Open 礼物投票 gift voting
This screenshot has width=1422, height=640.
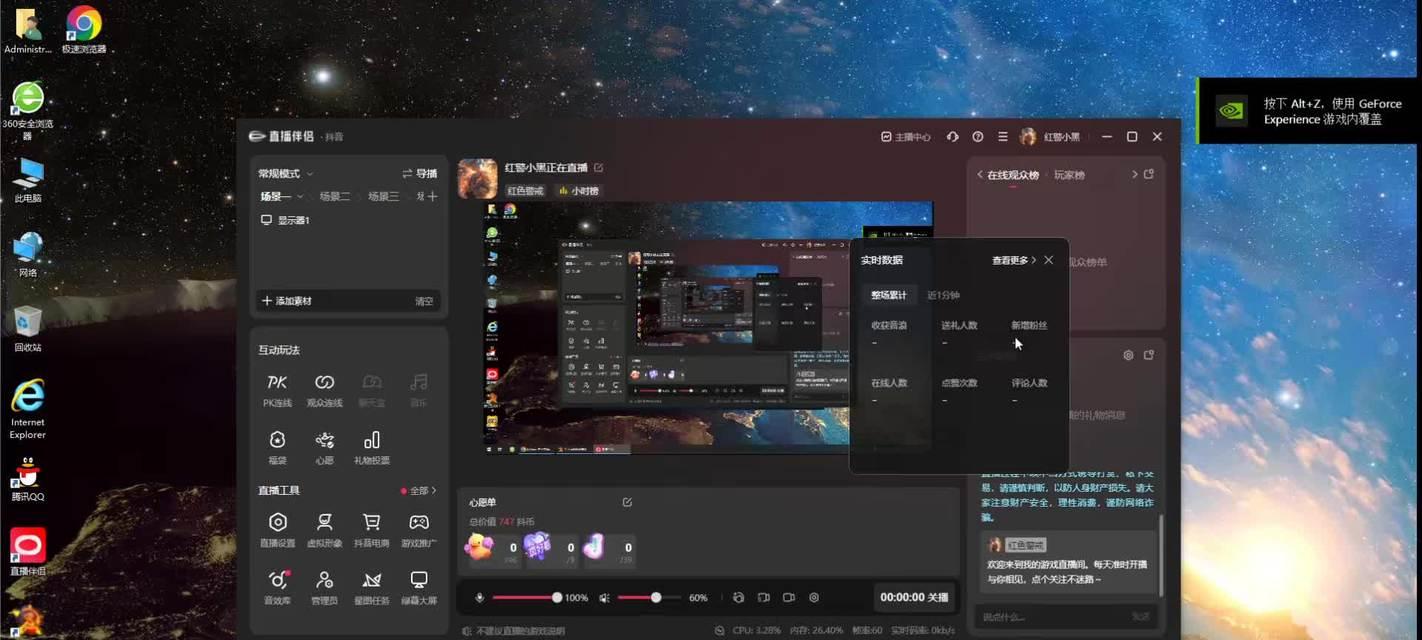371,447
